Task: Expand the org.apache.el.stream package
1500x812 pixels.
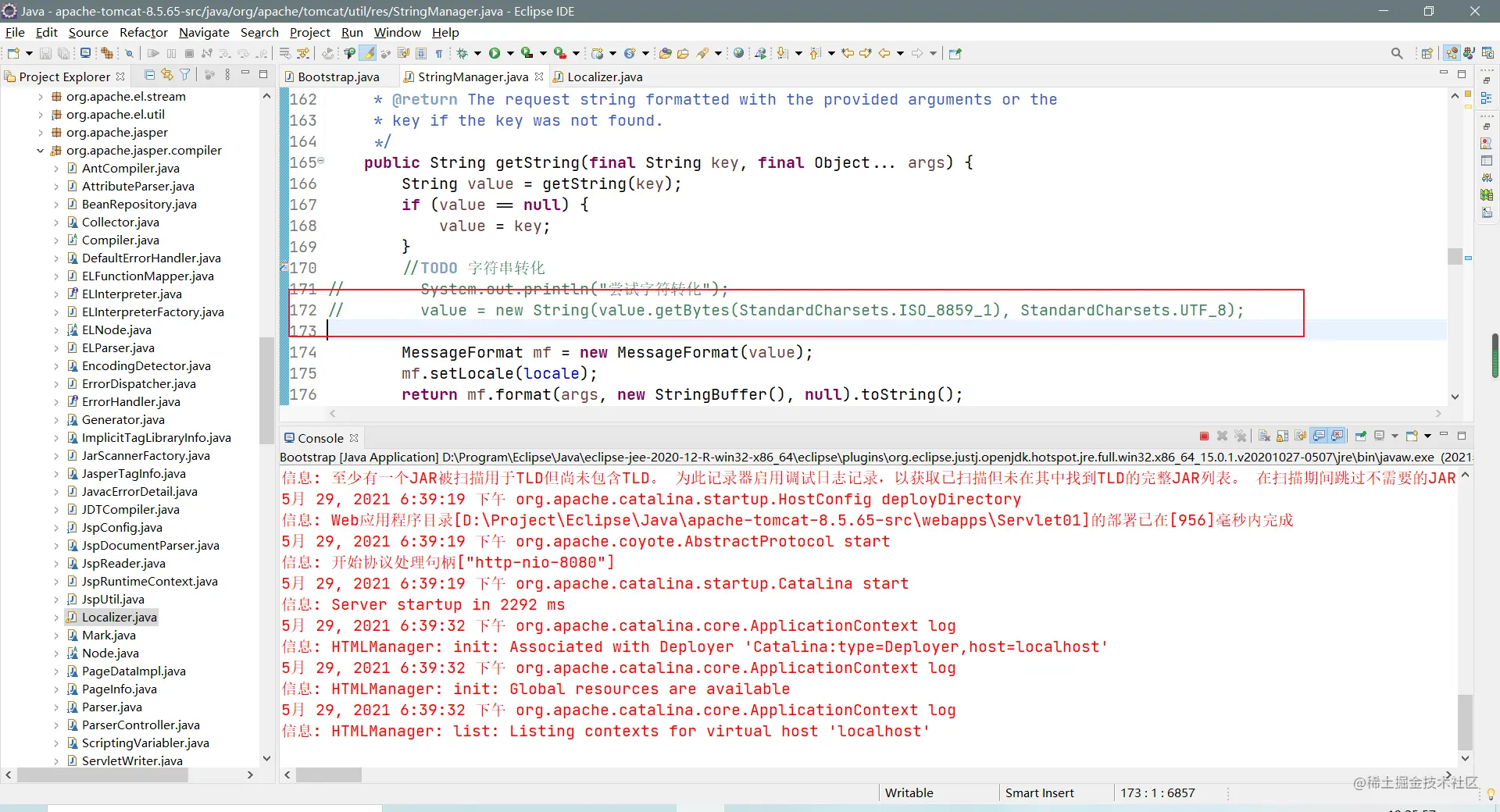Action: pos(40,97)
